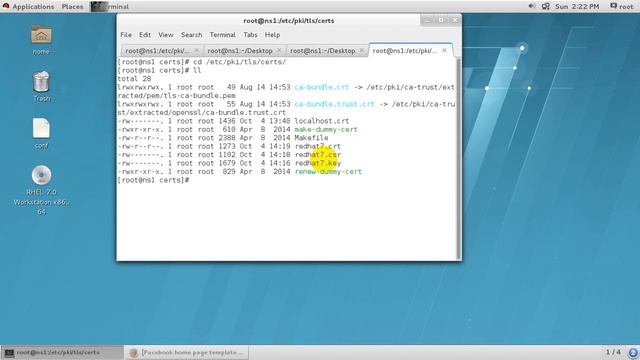Close the third terminal tab

(x=362, y=50)
